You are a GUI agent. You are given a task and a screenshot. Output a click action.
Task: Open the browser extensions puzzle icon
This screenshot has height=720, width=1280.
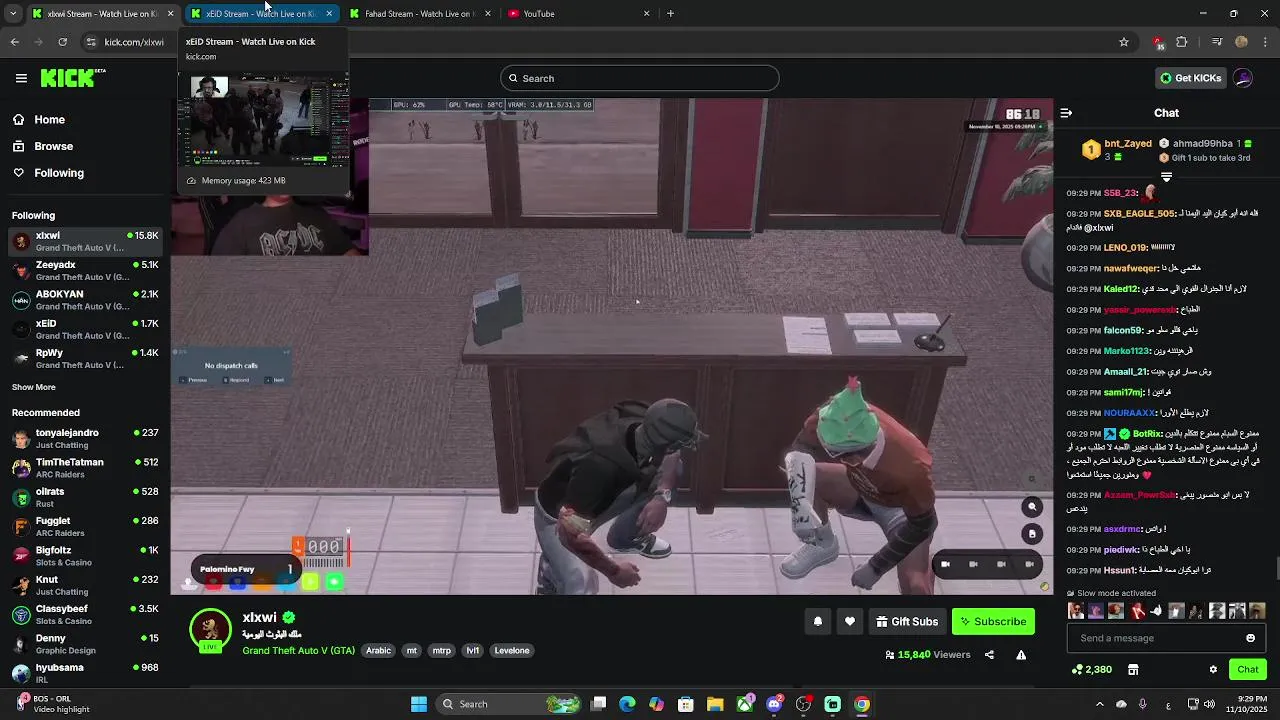[x=1182, y=42]
